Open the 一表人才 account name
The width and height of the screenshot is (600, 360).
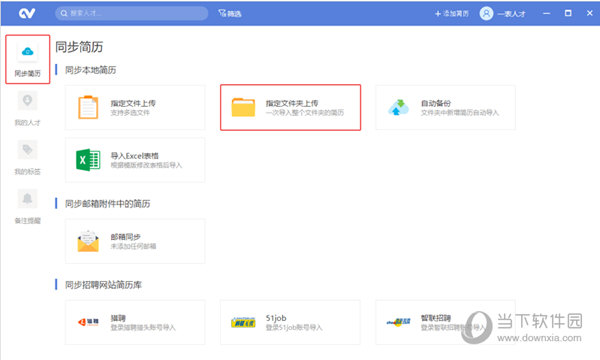coord(512,14)
